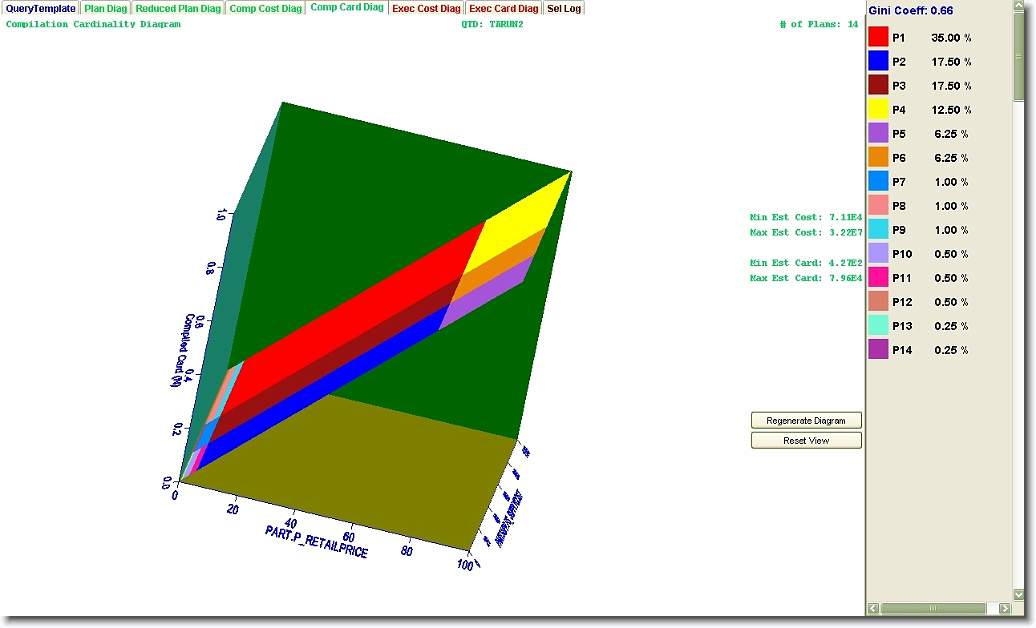Click the dark red P3 swatch
The height and width of the screenshot is (628, 1036).
pos(878,86)
